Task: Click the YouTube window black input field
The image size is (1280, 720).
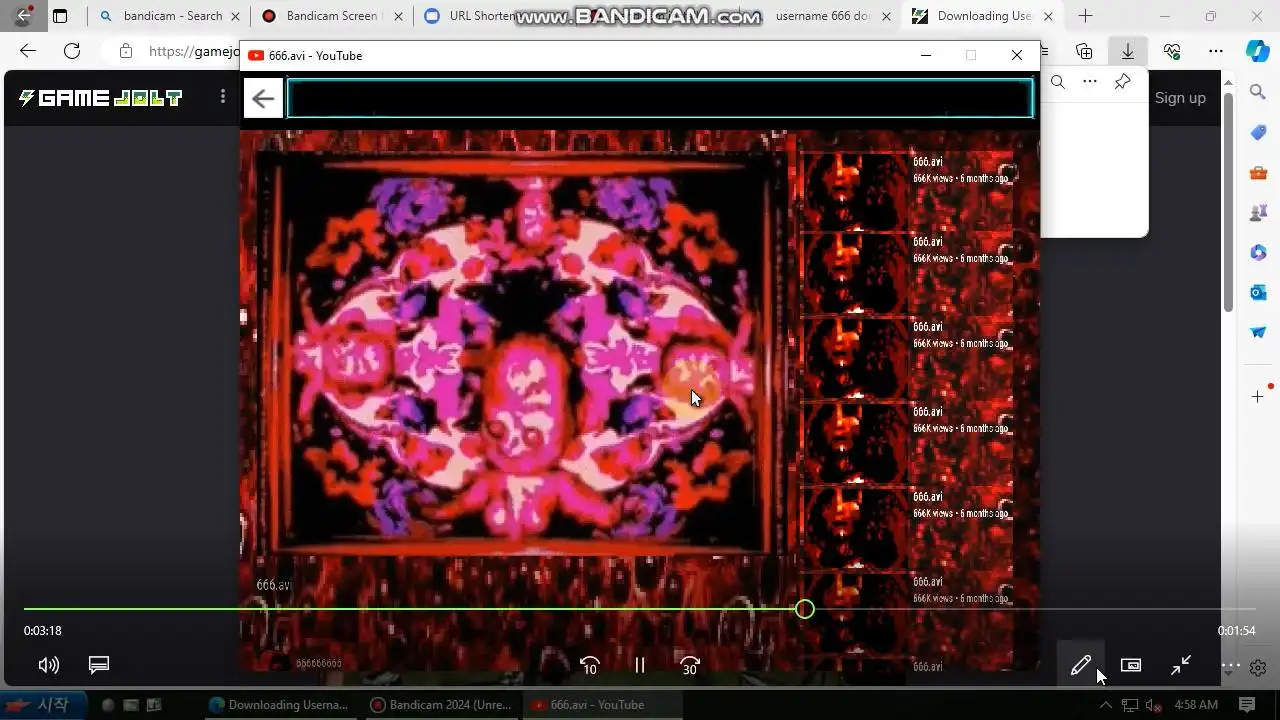Action: (x=660, y=98)
